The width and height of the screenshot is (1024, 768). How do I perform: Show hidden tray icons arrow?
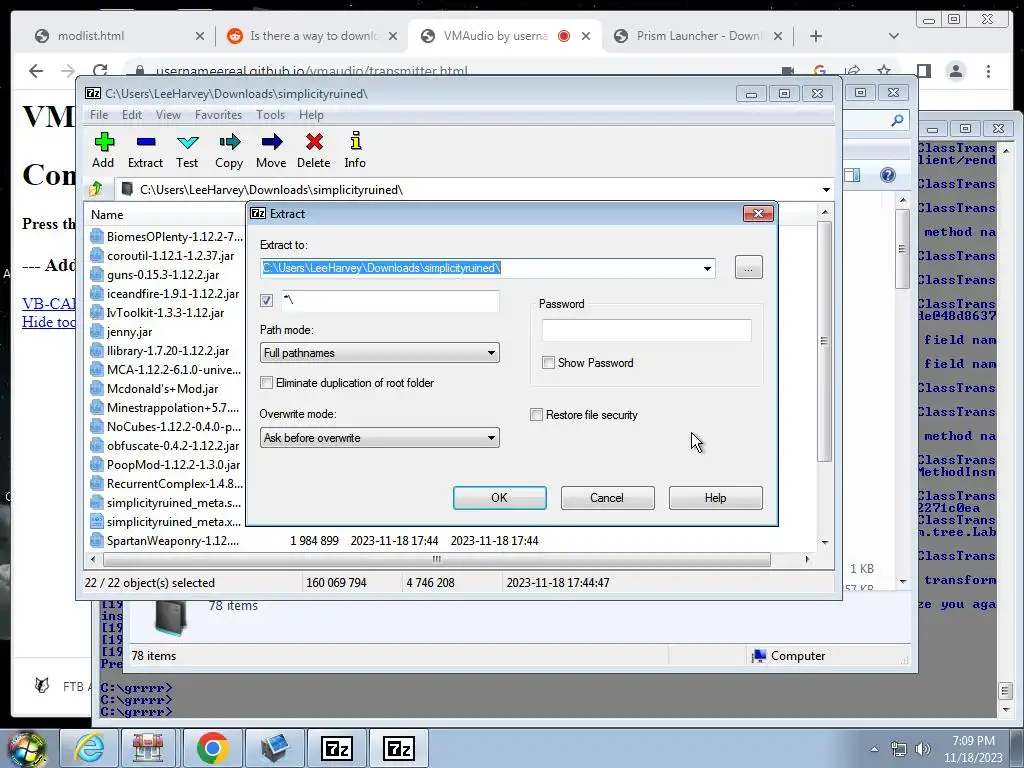[x=874, y=750]
